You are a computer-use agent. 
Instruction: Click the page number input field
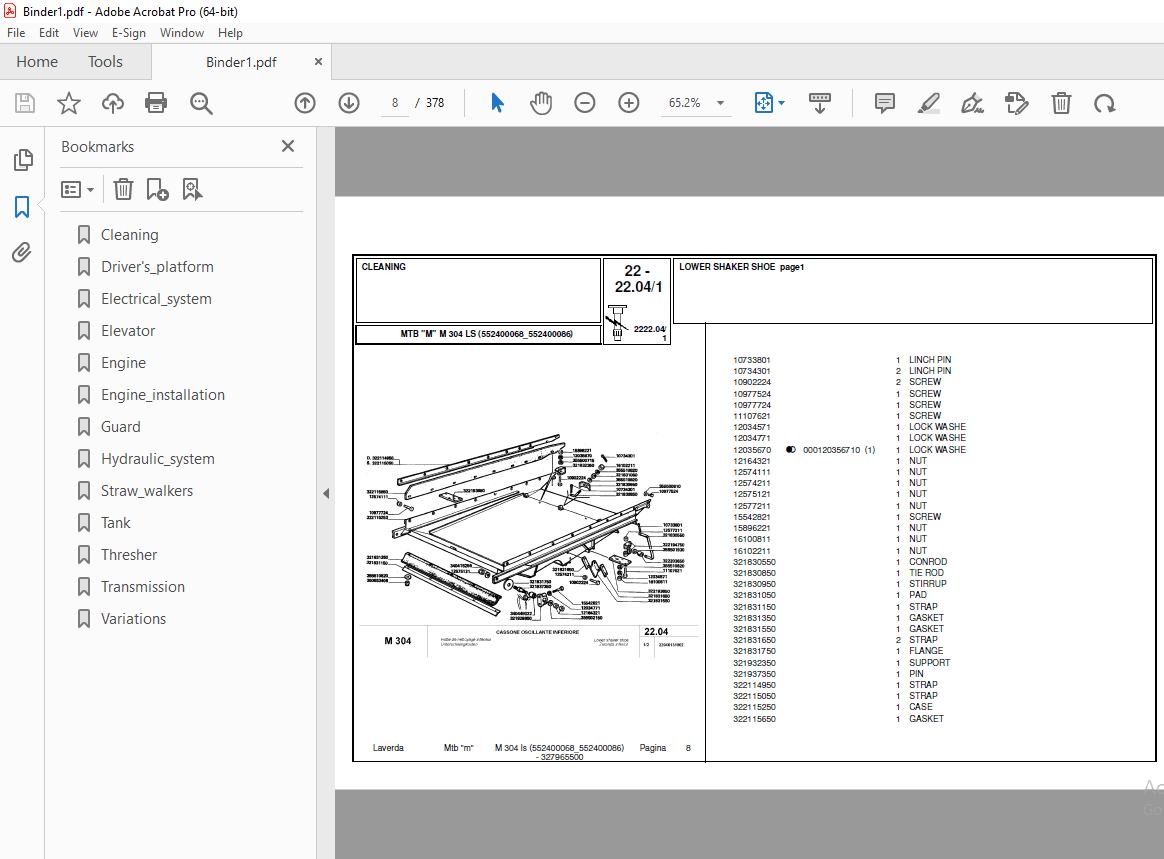coord(394,103)
